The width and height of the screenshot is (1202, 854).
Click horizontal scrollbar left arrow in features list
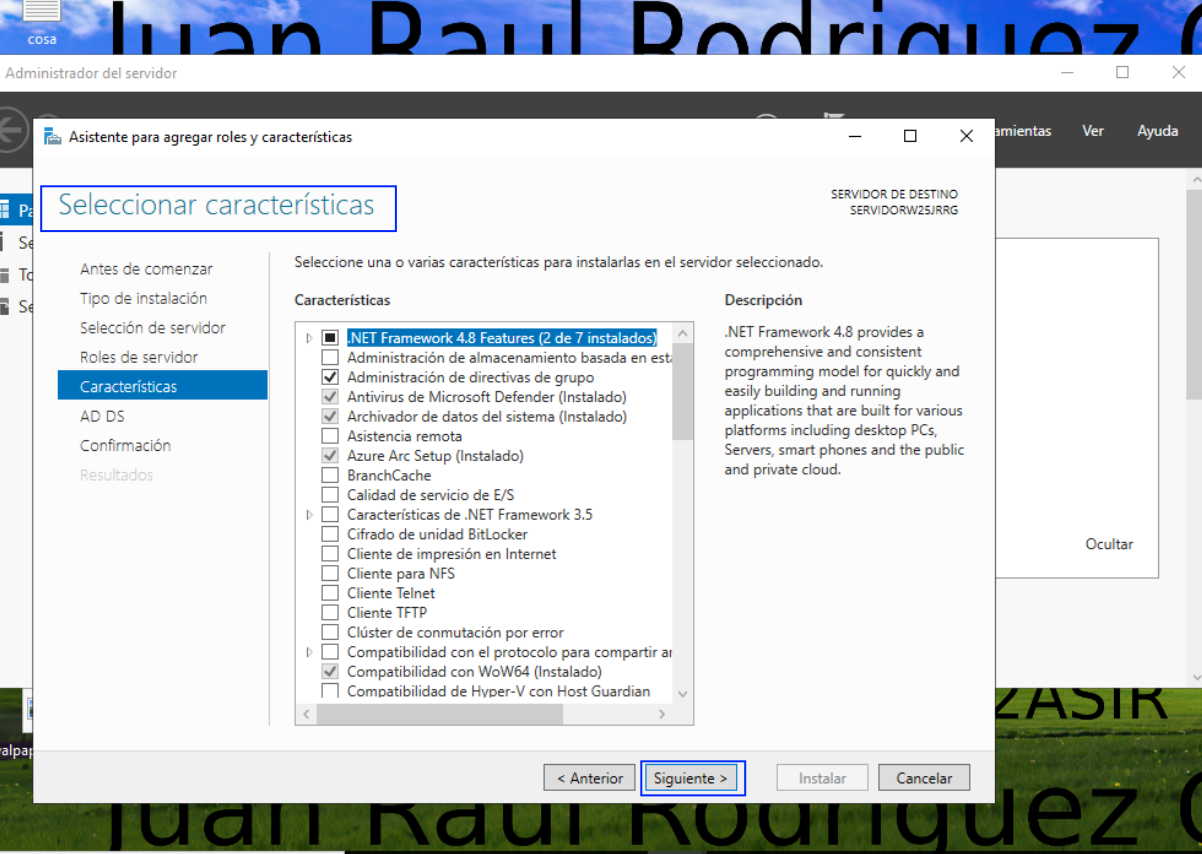(306, 714)
